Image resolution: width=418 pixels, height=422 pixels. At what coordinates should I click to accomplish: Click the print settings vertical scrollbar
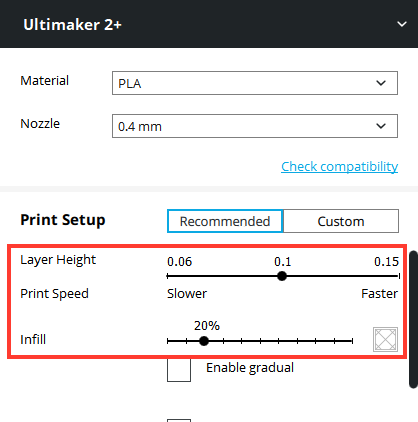point(413,319)
